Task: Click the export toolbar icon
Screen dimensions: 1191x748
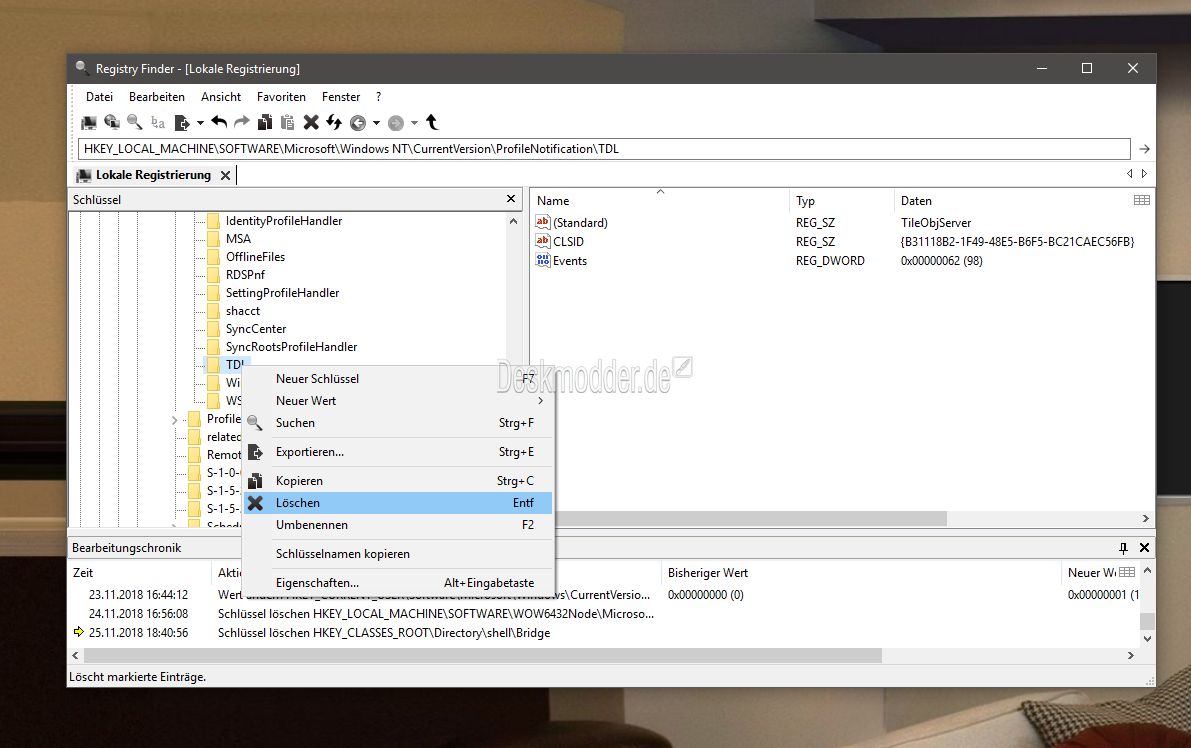Action: point(182,122)
